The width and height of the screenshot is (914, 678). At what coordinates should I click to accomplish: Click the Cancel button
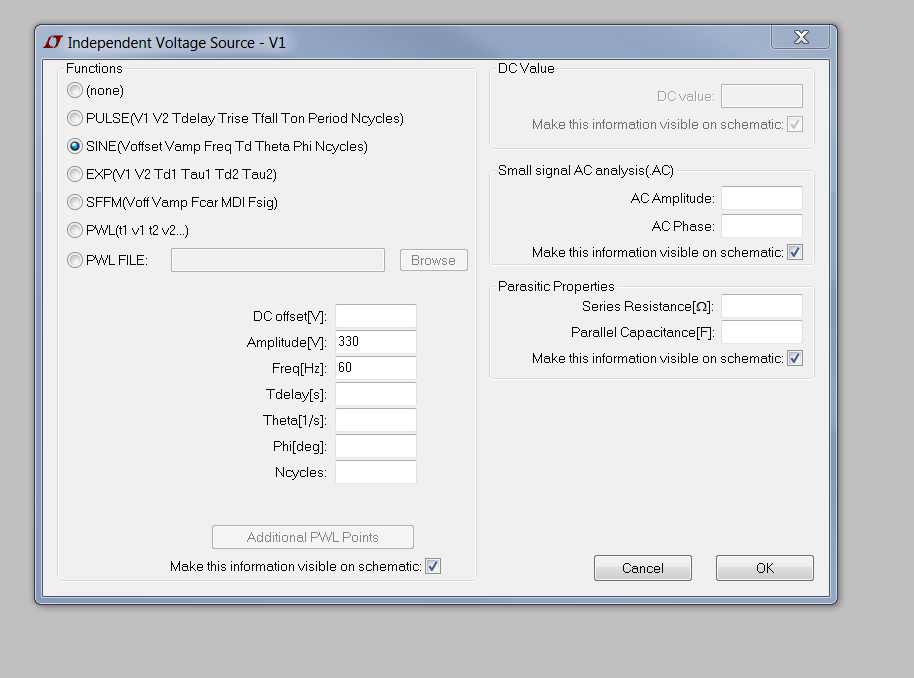[x=643, y=568]
